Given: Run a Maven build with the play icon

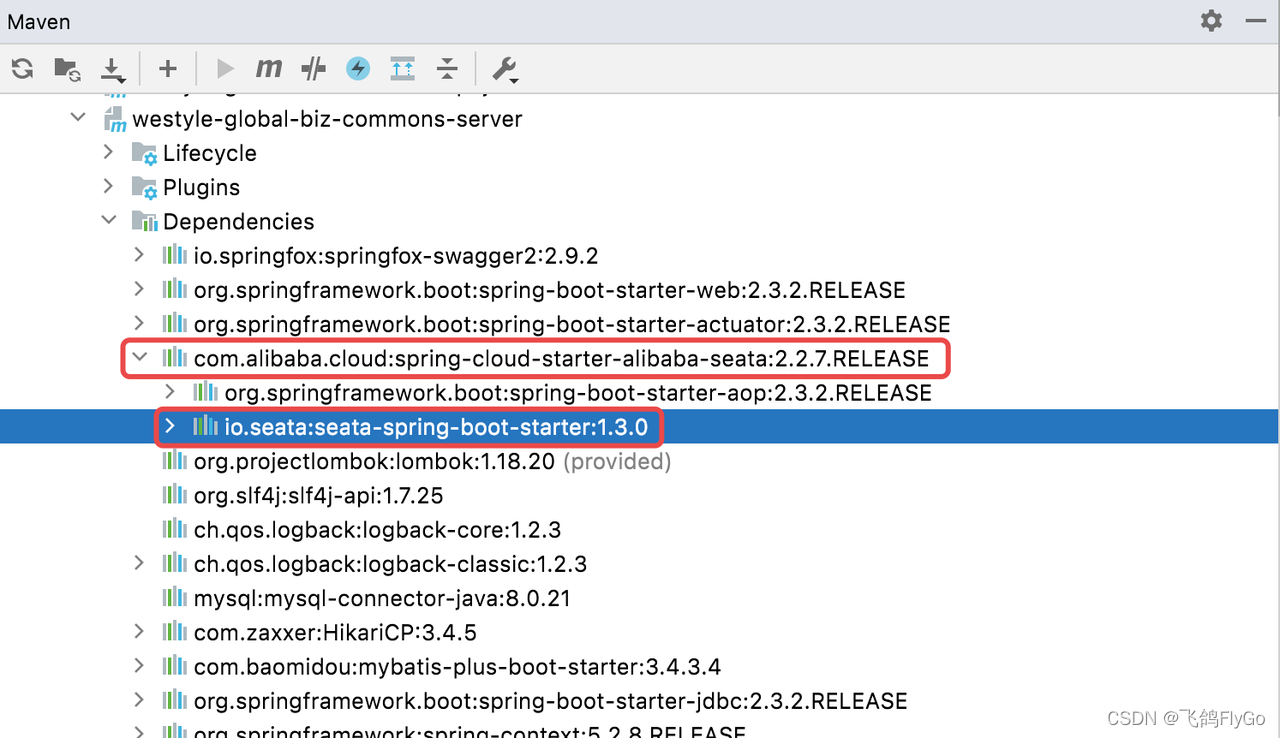Looking at the screenshot, I should click(x=225, y=68).
